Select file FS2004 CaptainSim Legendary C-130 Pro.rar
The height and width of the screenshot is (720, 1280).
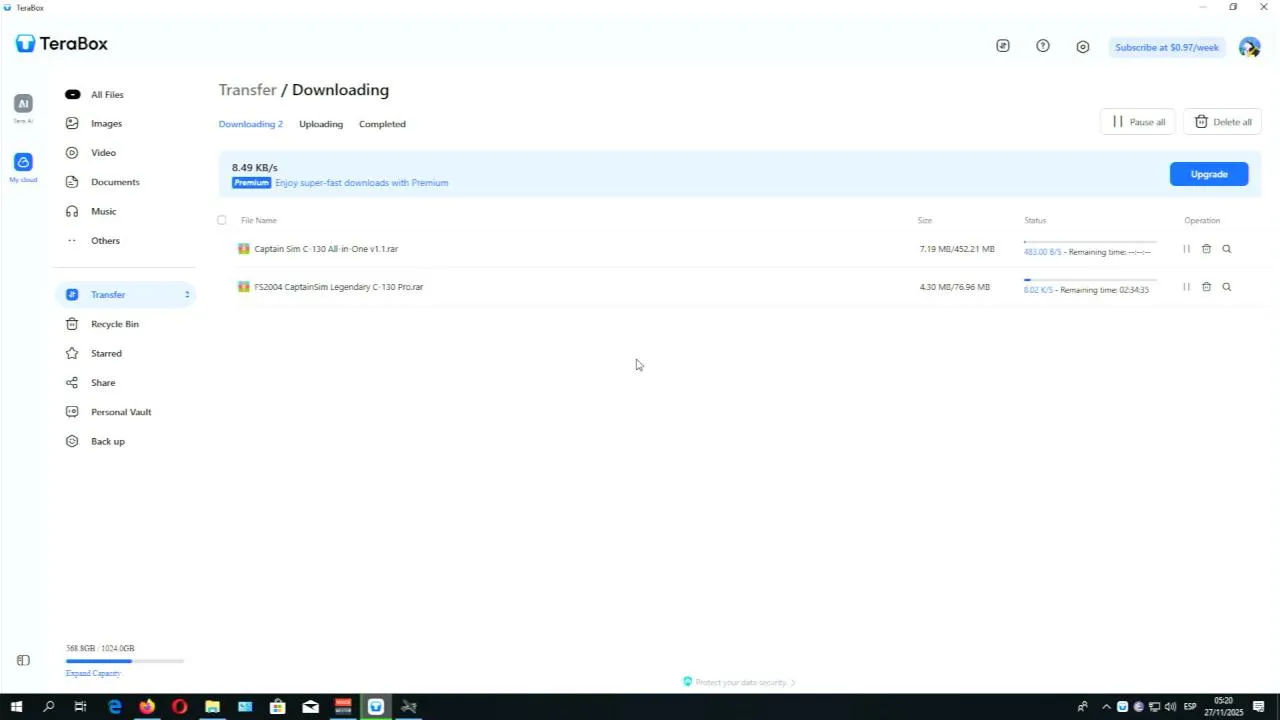pos(338,287)
